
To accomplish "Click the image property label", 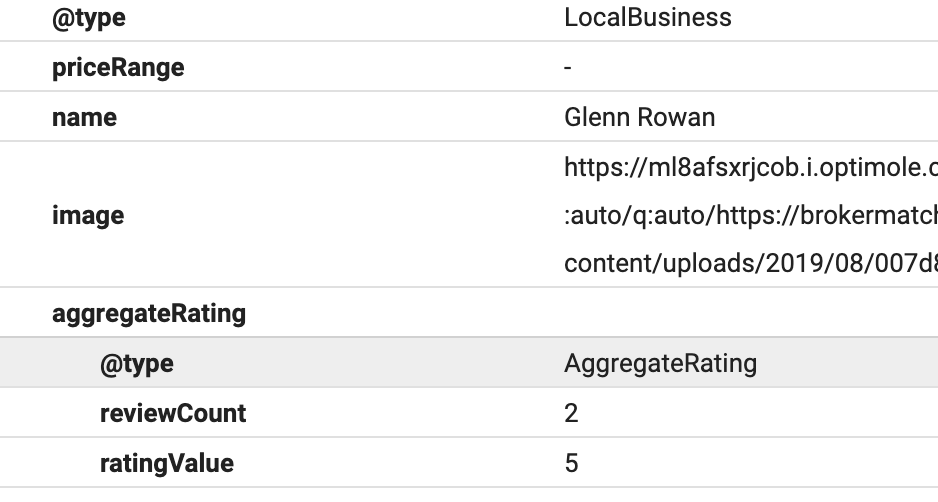I will pos(88,215).
